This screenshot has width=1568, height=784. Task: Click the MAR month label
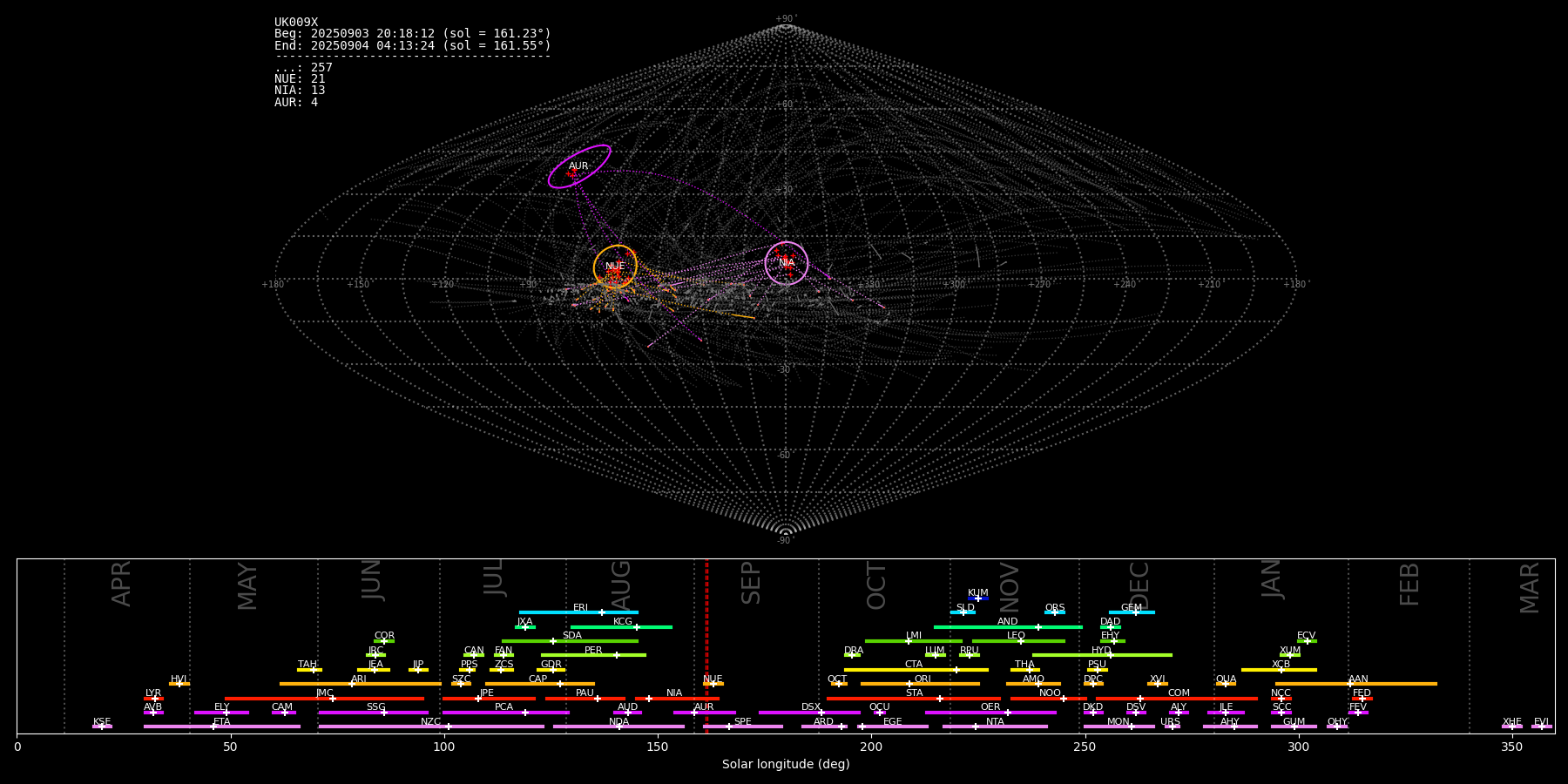point(1530,587)
